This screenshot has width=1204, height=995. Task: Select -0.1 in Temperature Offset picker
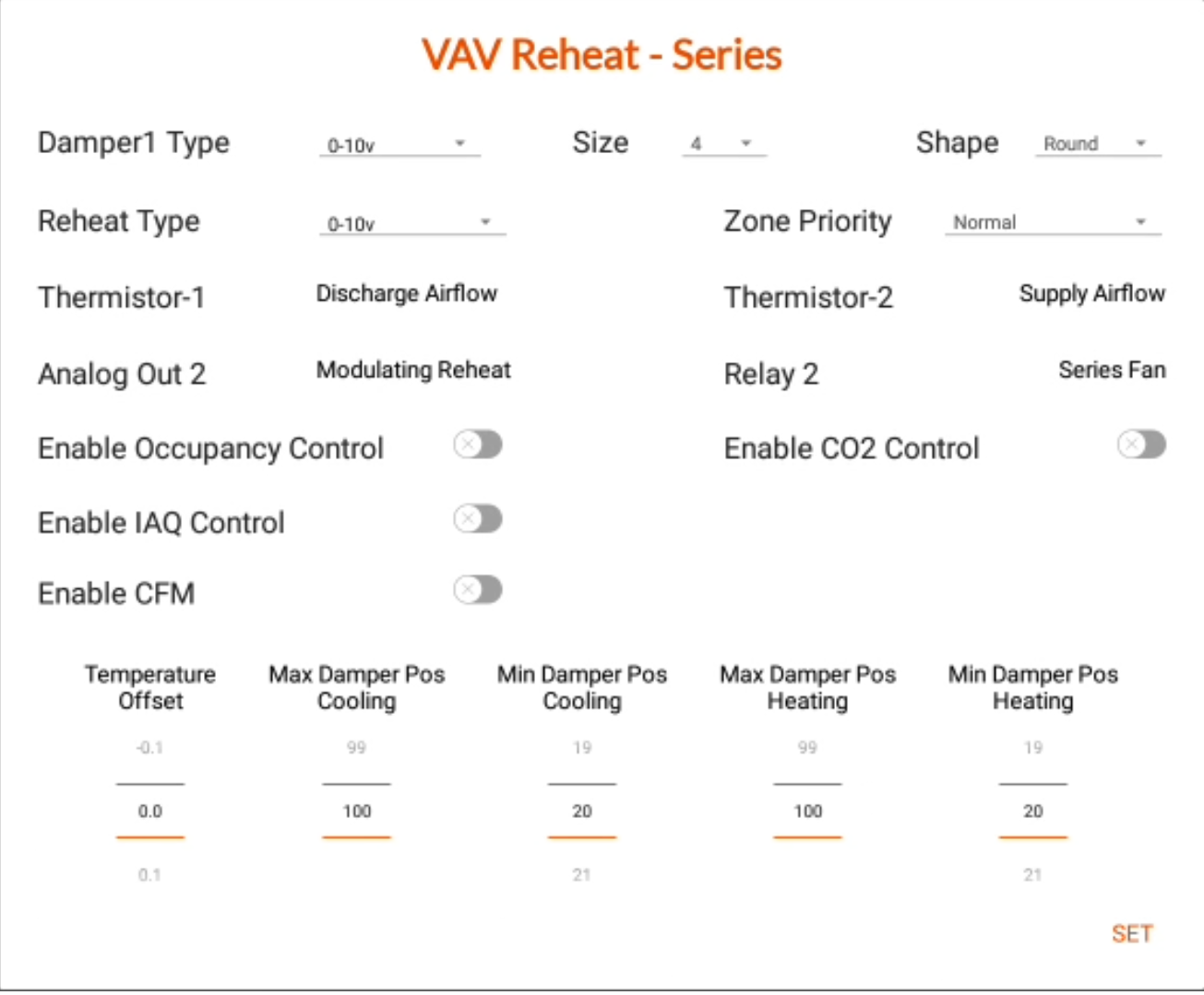click(x=149, y=748)
